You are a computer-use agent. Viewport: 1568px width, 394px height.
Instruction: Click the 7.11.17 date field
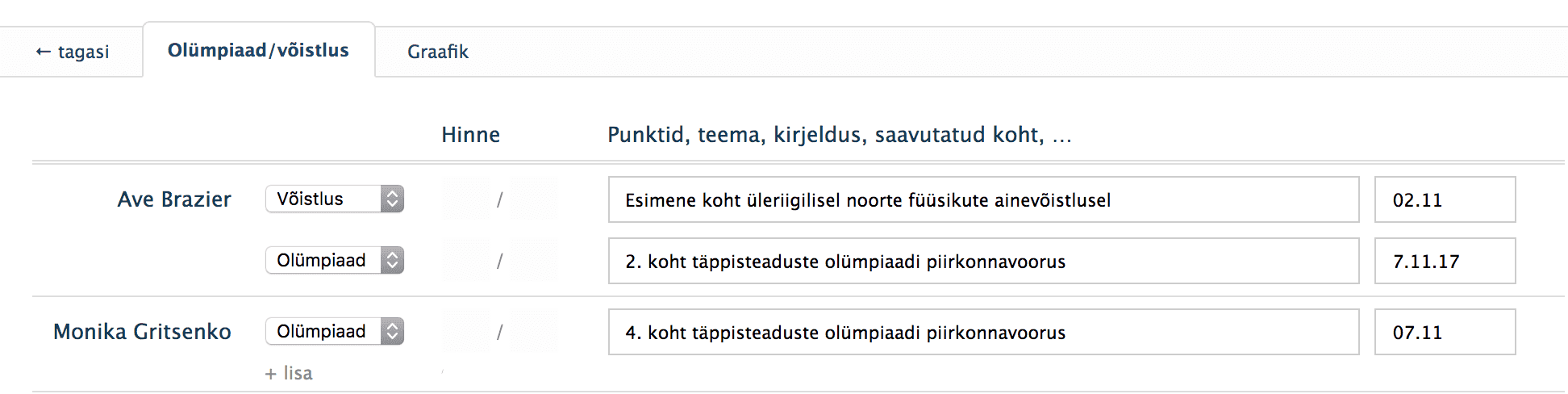coord(1445,261)
